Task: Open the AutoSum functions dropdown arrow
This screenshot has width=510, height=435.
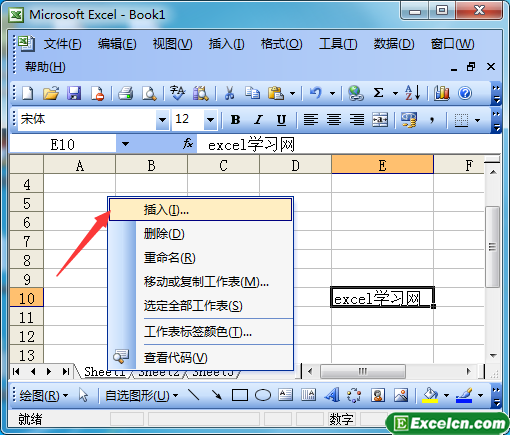Action: coord(395,93)
